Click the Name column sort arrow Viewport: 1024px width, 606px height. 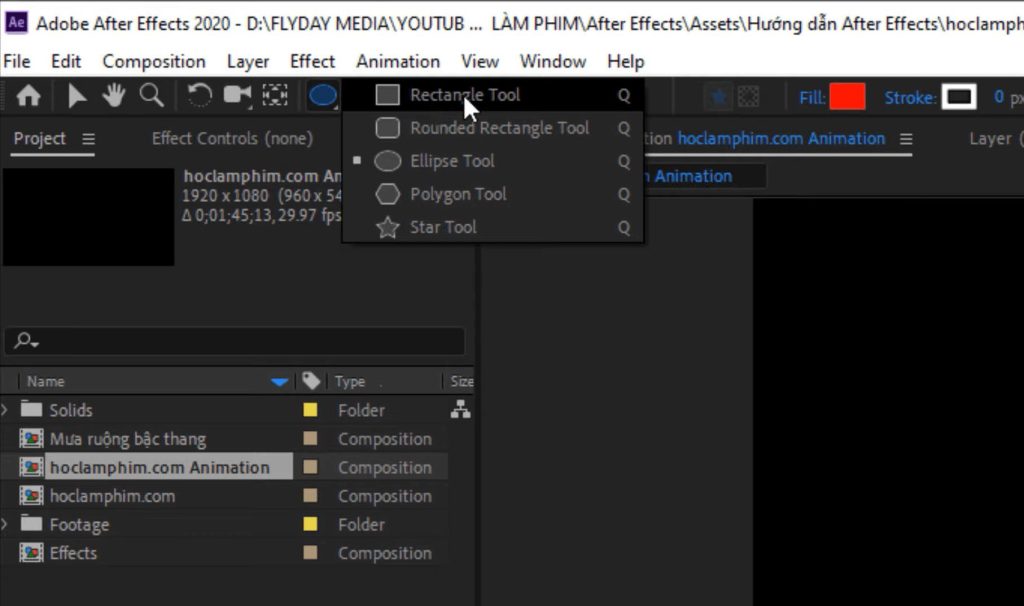tap(278, 381)
